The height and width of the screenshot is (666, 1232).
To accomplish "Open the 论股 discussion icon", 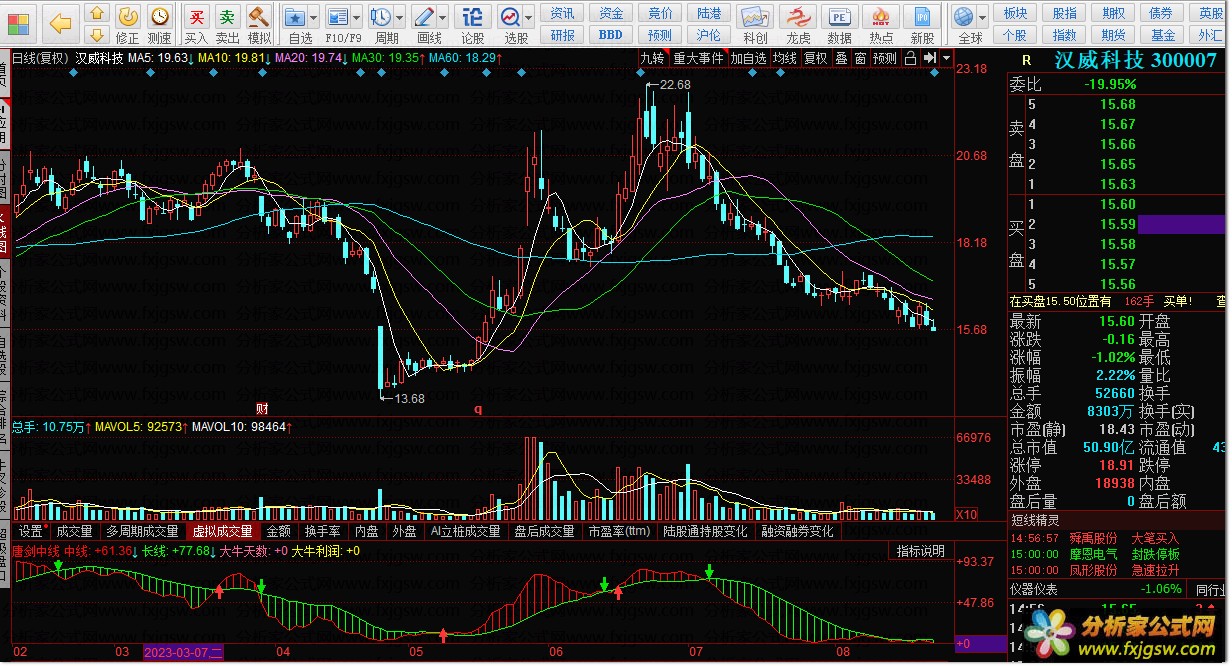I will coord(473,23).
